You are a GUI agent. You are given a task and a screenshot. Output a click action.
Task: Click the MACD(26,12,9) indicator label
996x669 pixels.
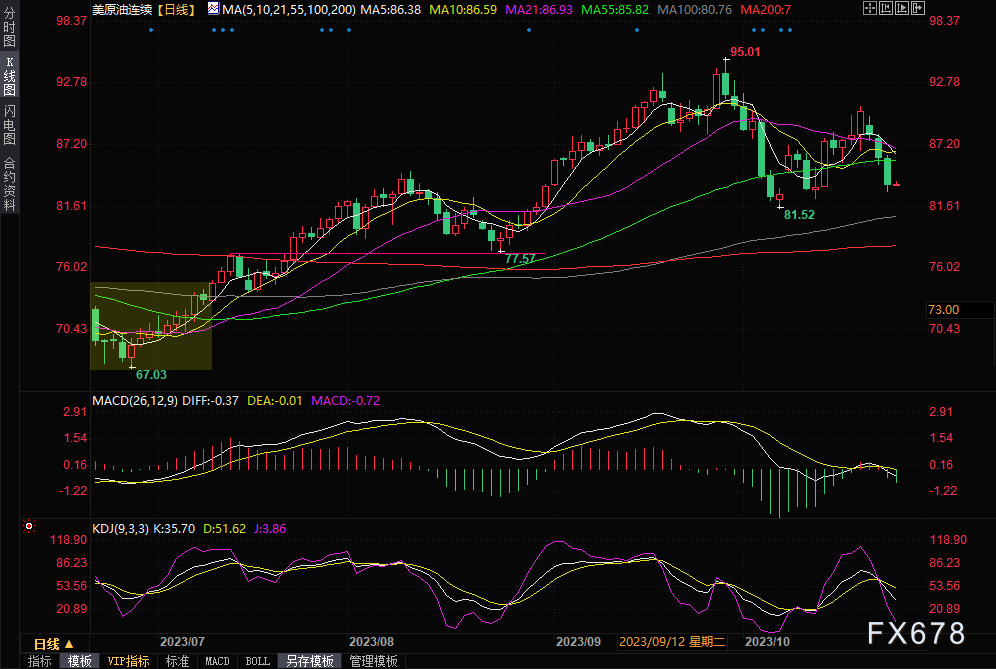pos(135,401)
